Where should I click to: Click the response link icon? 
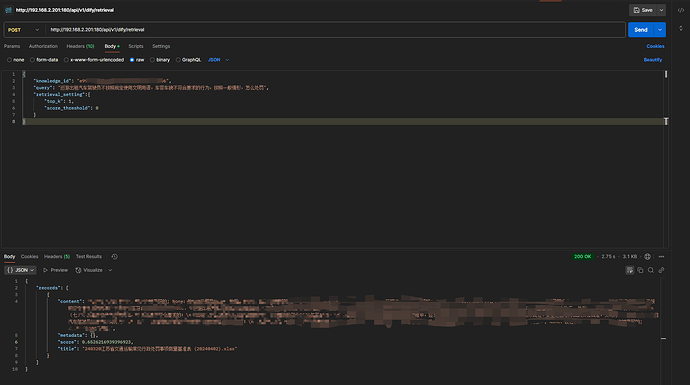click(x=661, y=270)
